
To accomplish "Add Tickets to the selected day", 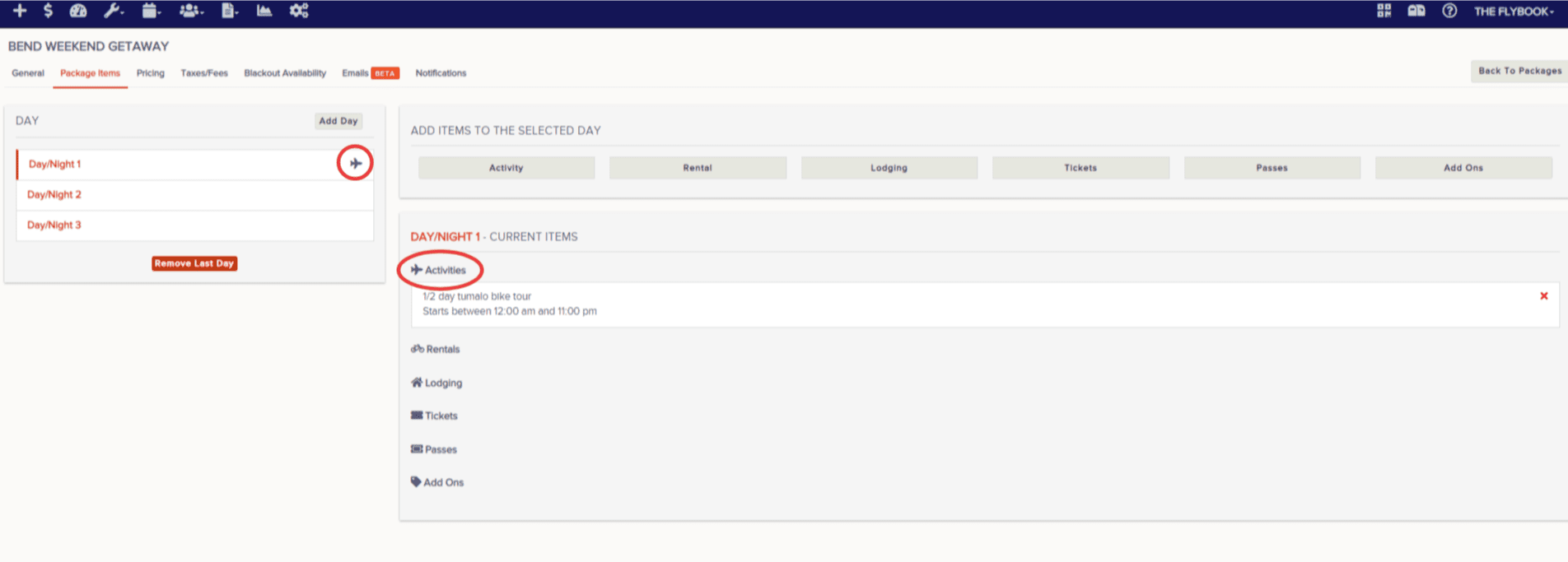I will (x=1080, y=168).
